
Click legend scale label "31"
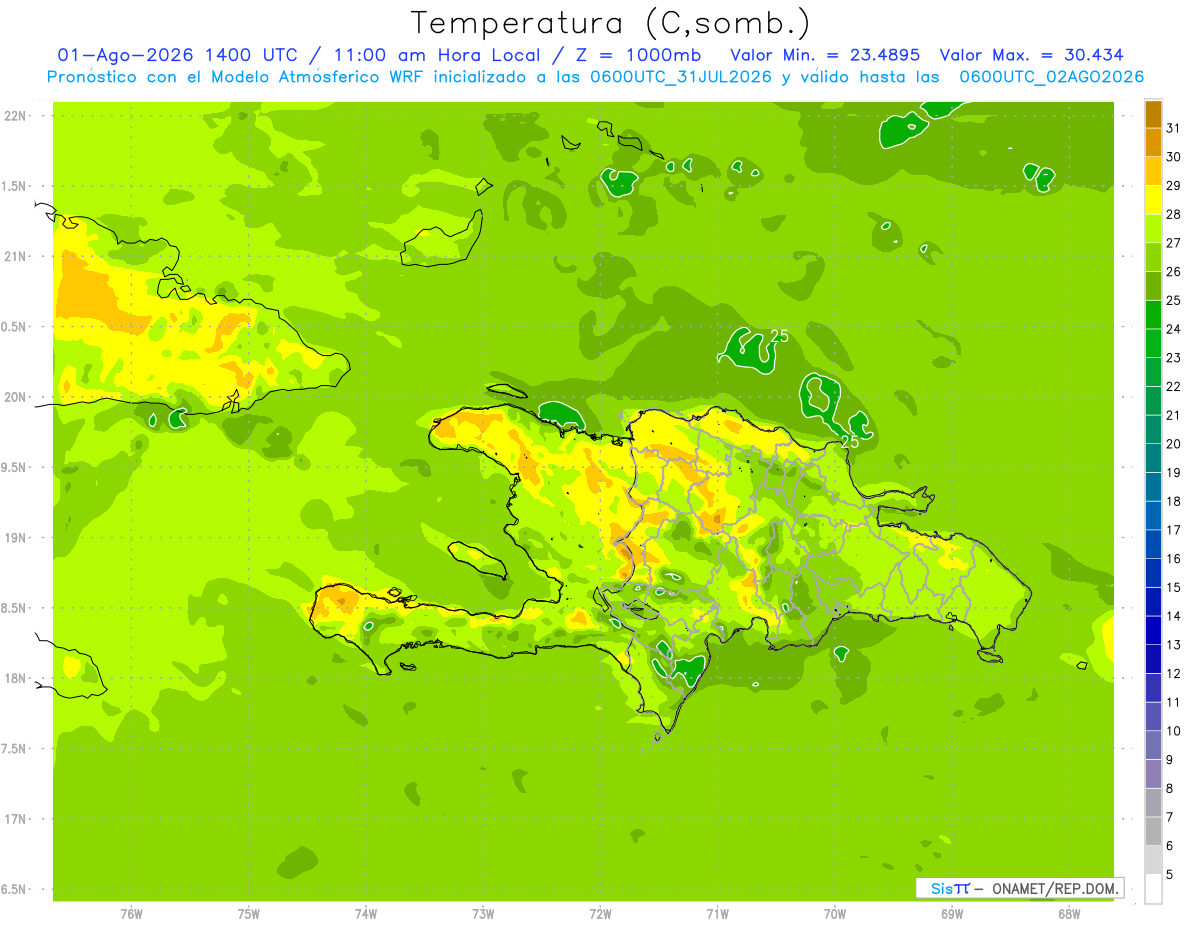pyautogui.click(x=1174, y=128)
